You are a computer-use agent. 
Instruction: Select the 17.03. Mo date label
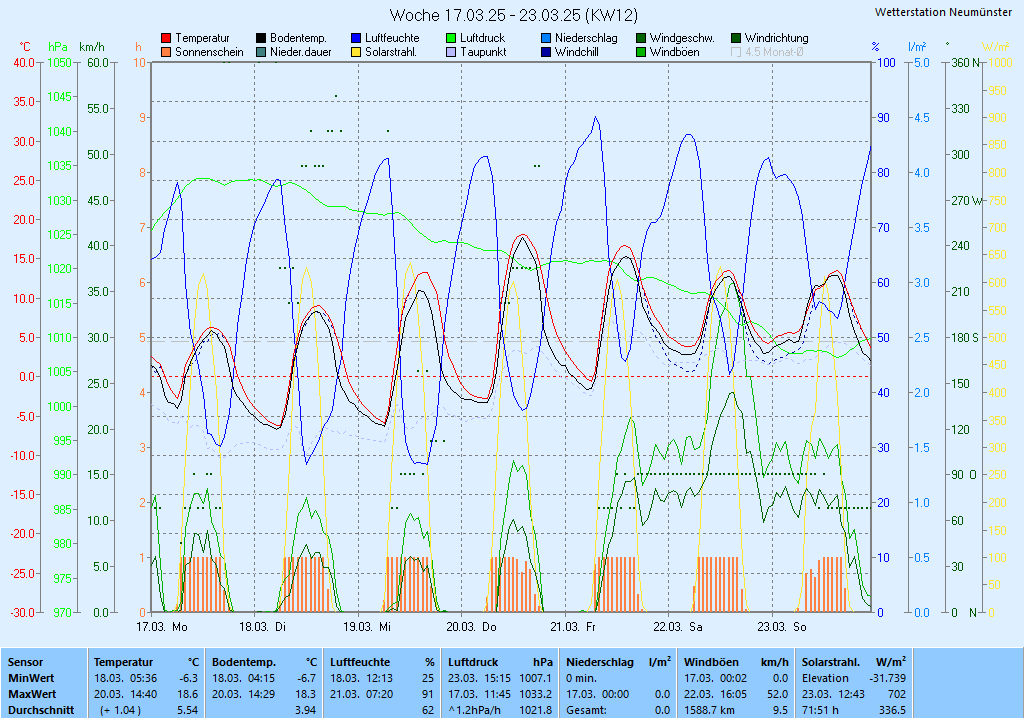tap(161, 627)
